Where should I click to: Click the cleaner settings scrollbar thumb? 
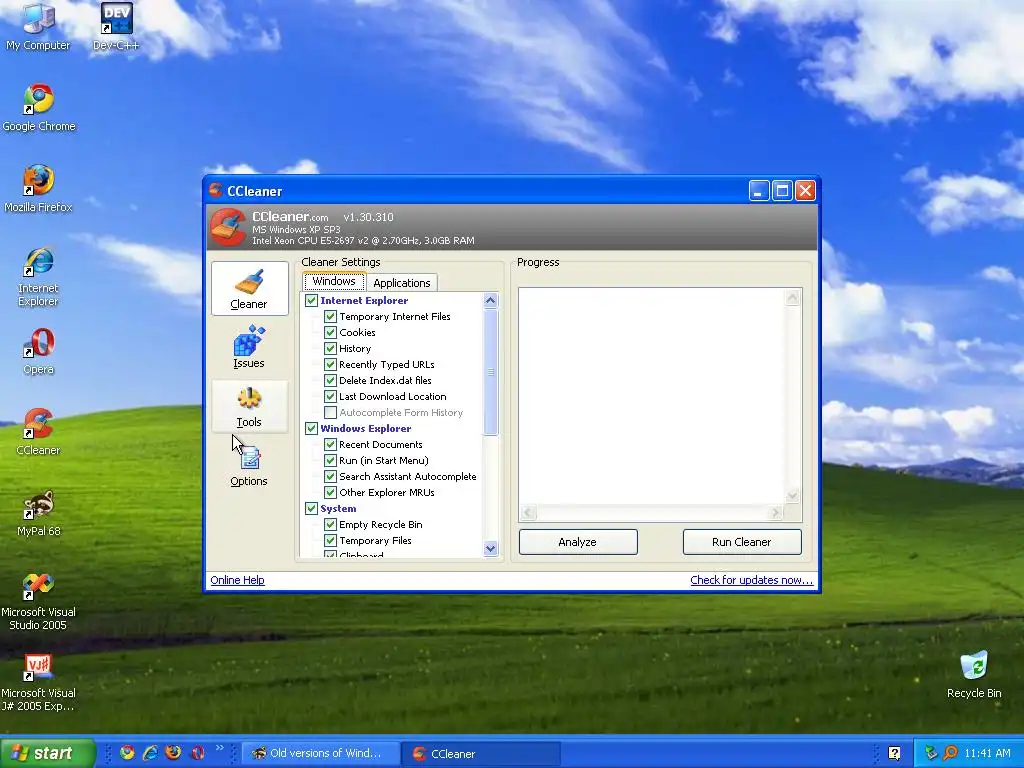(491, 372)
